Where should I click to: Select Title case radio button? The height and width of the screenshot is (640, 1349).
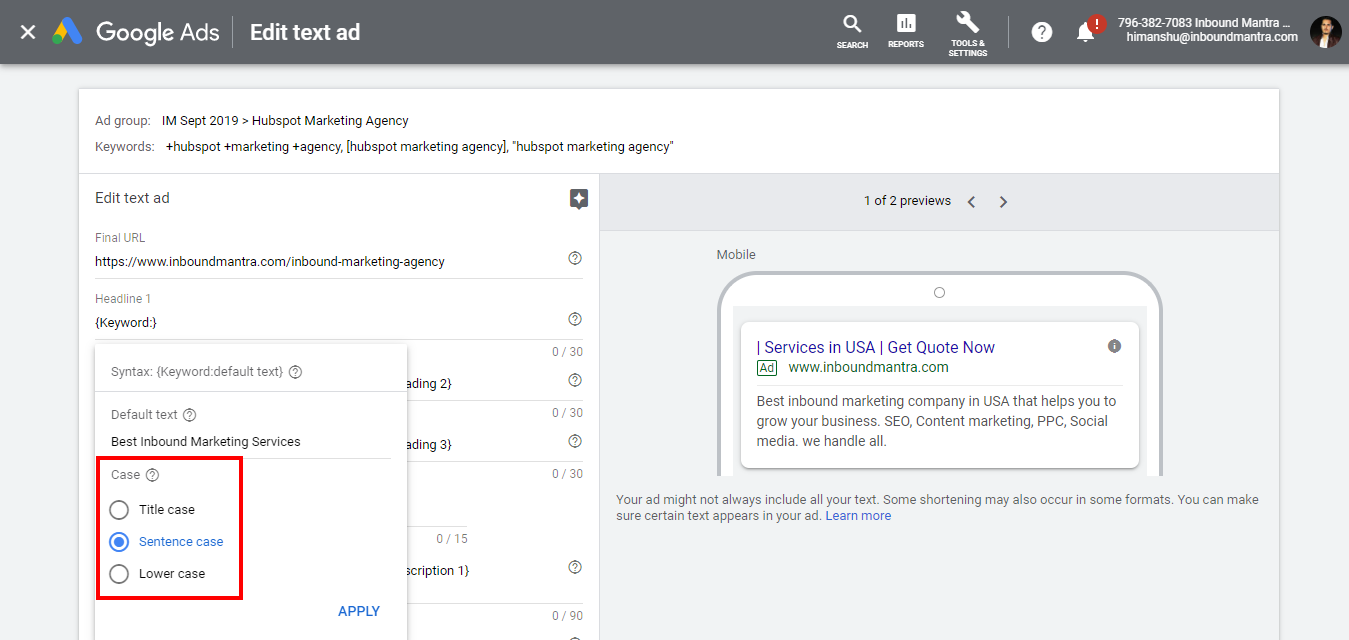[x=119, y=510]
